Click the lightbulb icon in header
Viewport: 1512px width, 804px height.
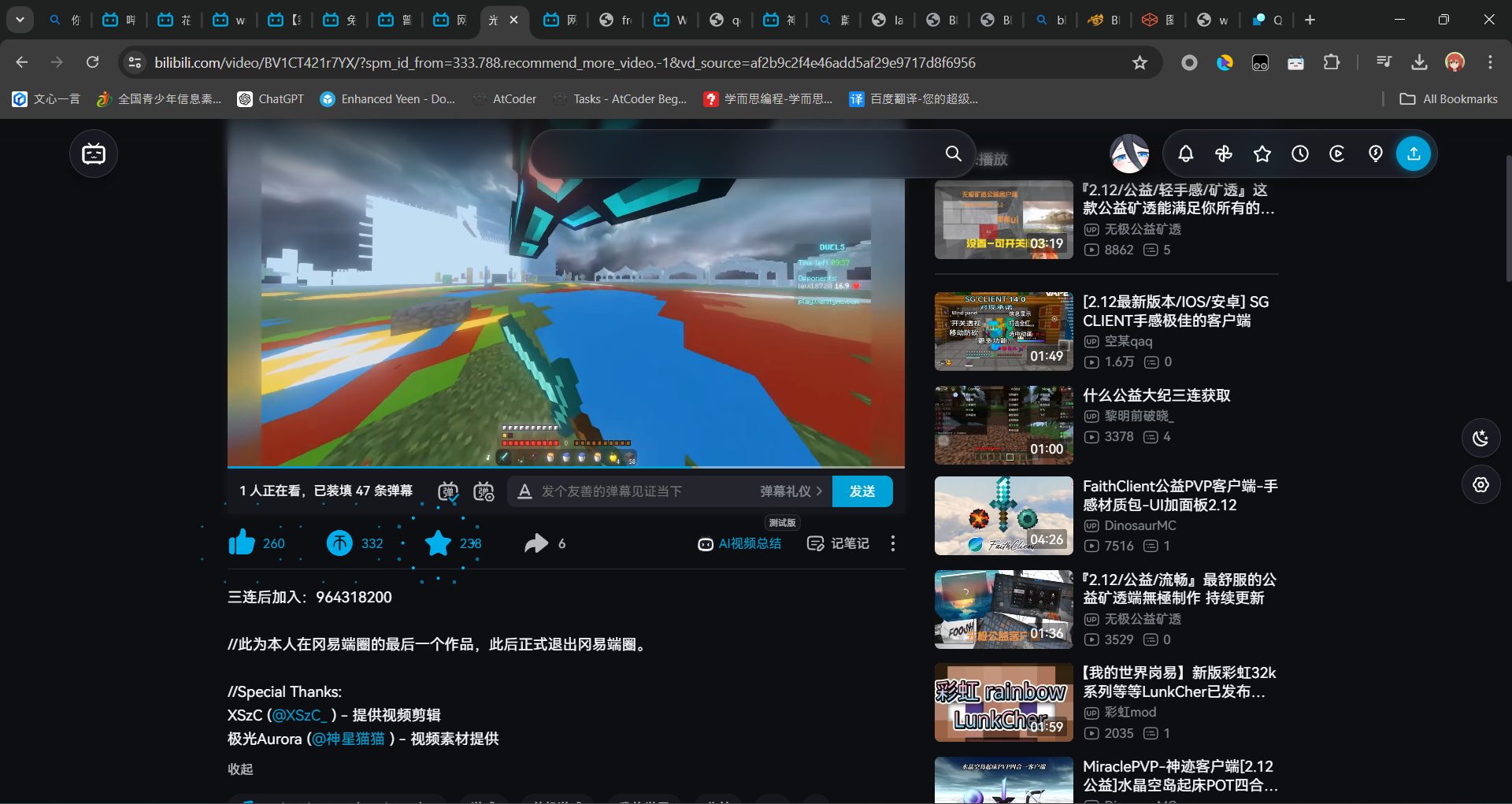pyautogui.click(x=1375, y=154)
